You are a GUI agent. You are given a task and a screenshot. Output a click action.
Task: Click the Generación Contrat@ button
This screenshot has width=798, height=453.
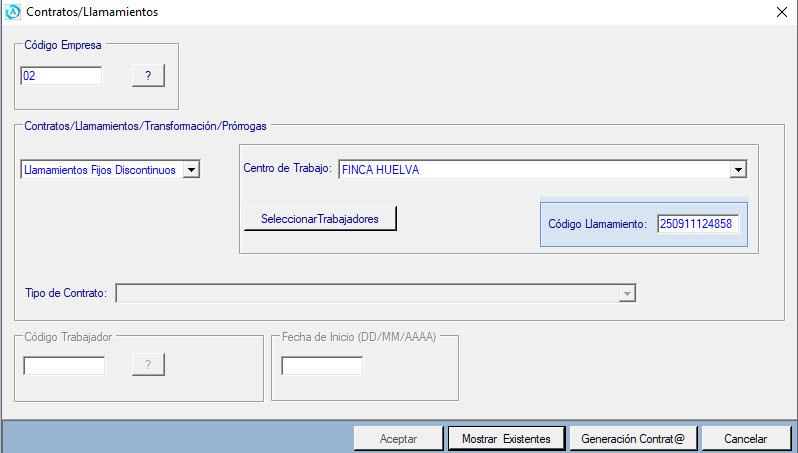point(632,439)
